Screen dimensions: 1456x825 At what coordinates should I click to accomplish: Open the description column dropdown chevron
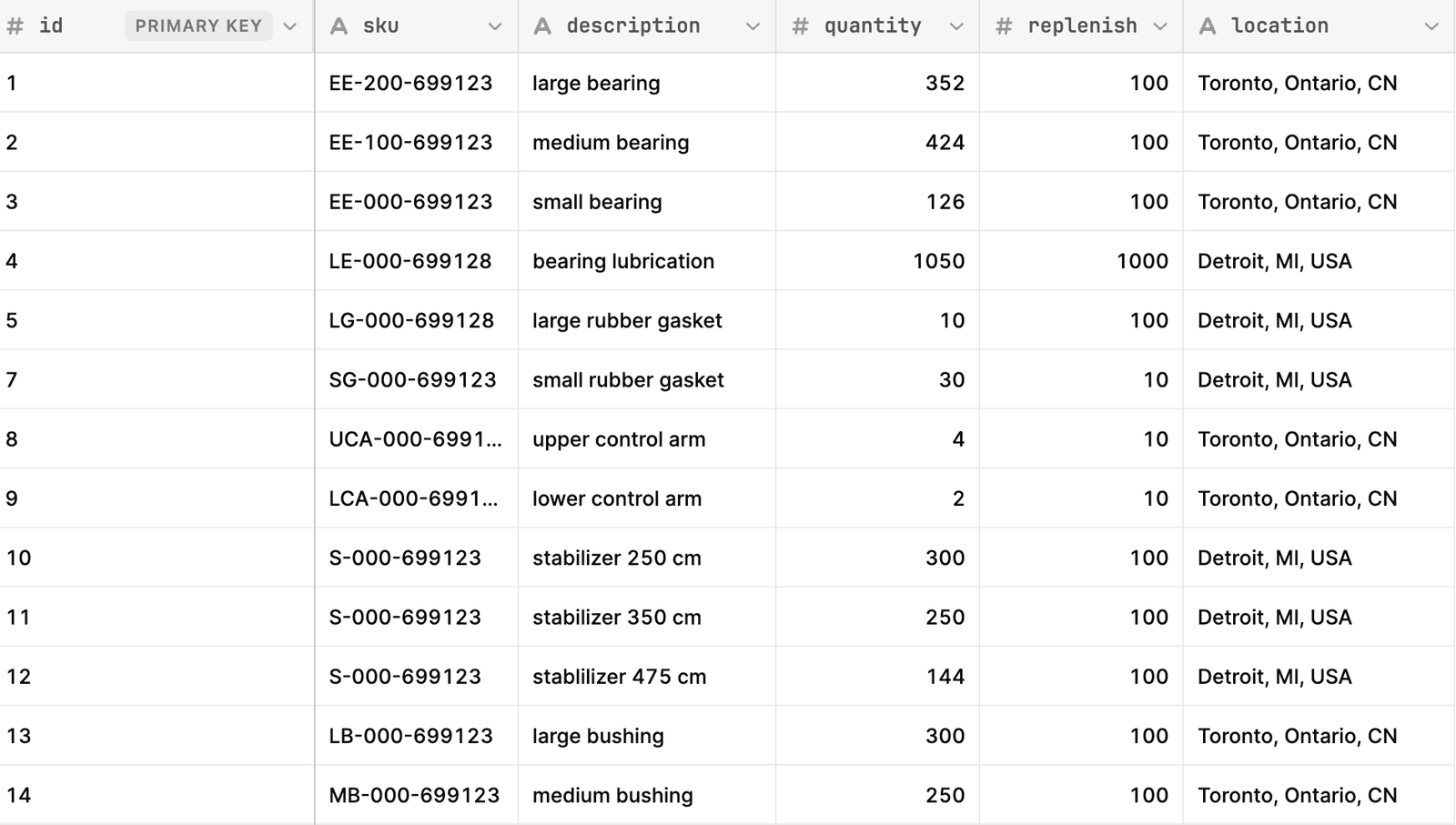[x=753, y=26]
